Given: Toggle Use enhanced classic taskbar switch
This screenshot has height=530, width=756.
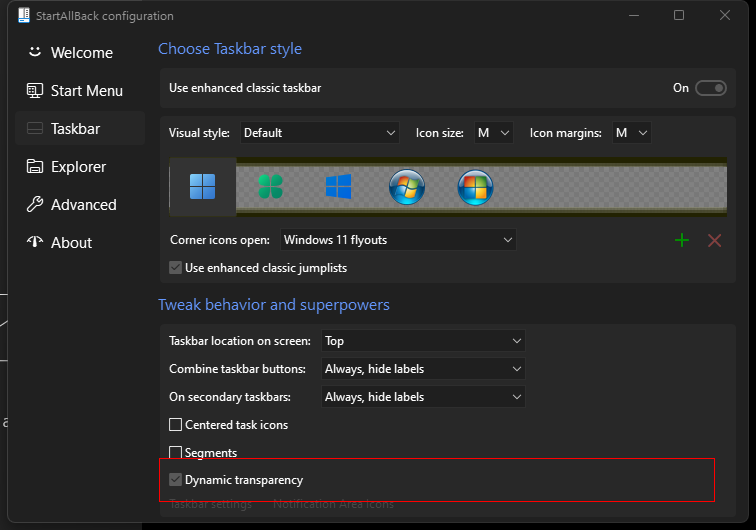Looking at the screenshot, I should pyautogui.click(x=711, y=88).
